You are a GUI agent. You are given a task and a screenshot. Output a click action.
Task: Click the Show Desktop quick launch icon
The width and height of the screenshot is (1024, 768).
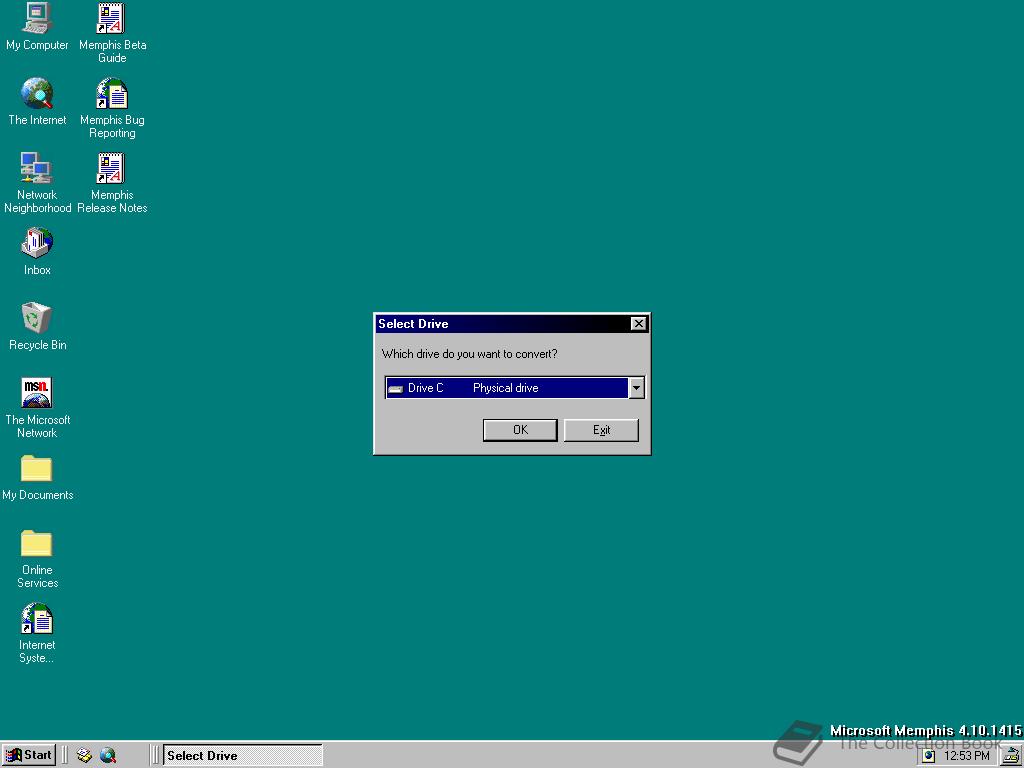pos(84,756)
